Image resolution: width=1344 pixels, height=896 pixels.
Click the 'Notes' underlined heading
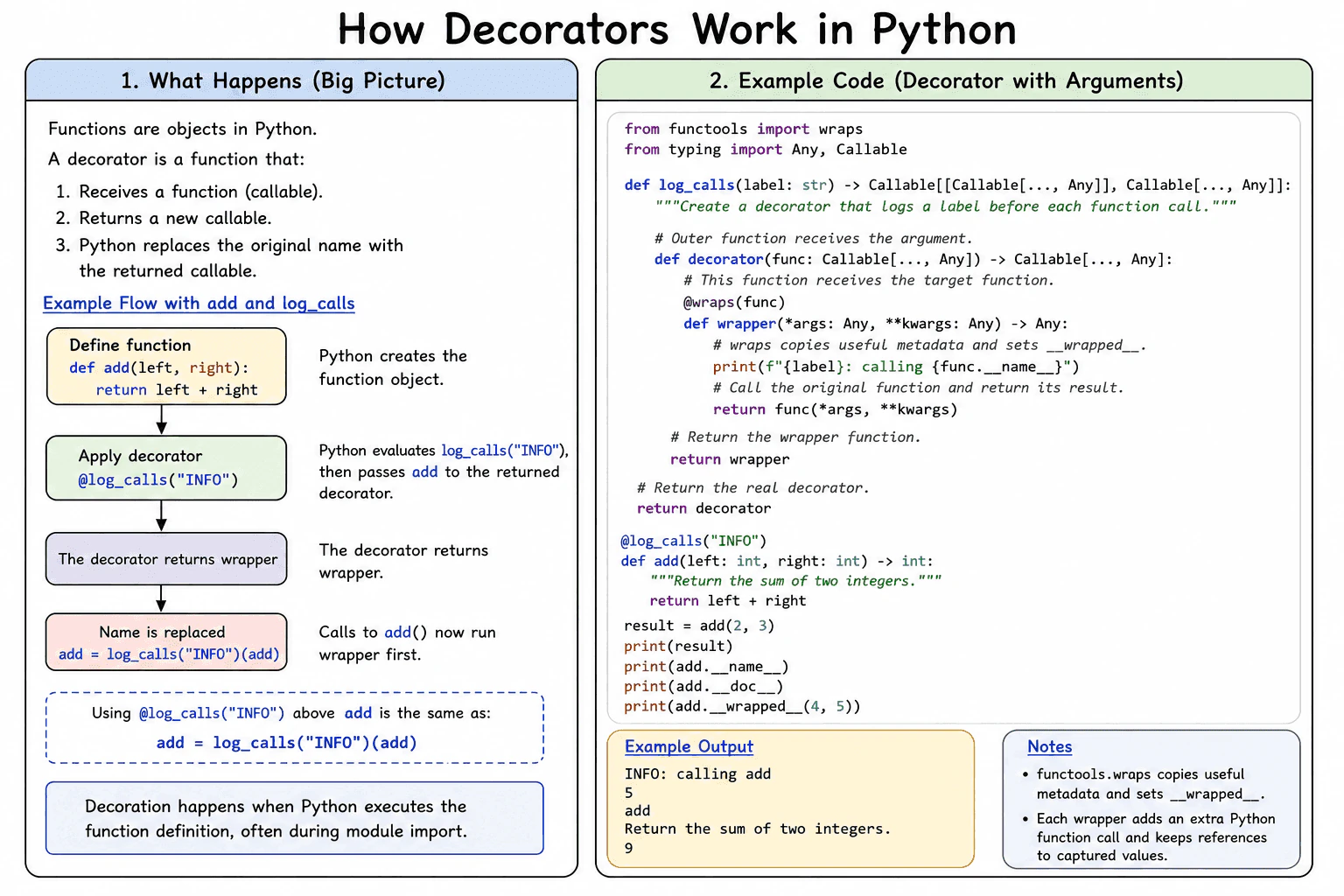tap(1049, 747)
